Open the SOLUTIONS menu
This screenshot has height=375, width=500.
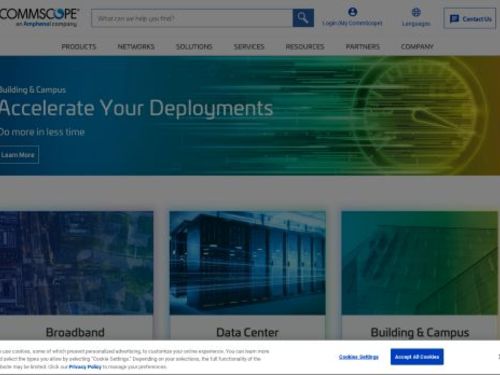coord(194,47)
